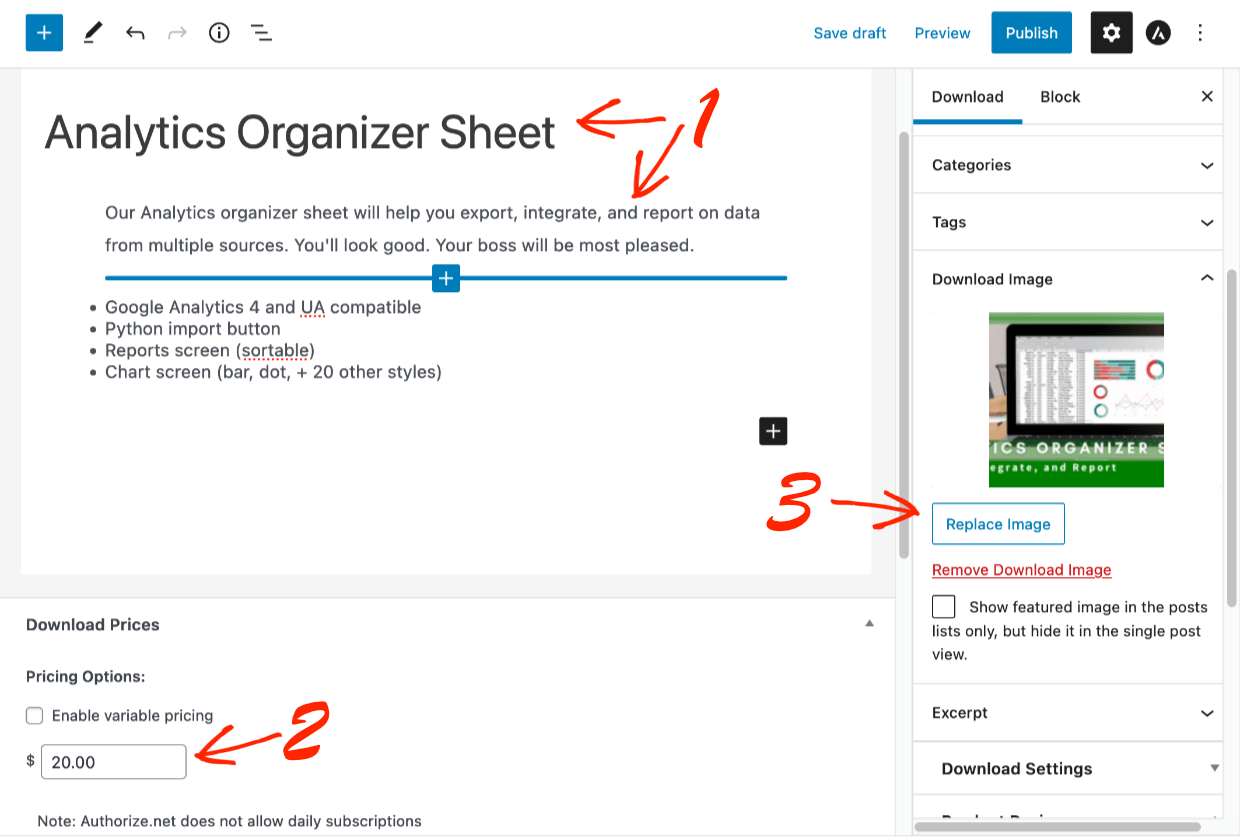View document details information icon
This screenshot has height=837, width=1240.
[219, 32]
